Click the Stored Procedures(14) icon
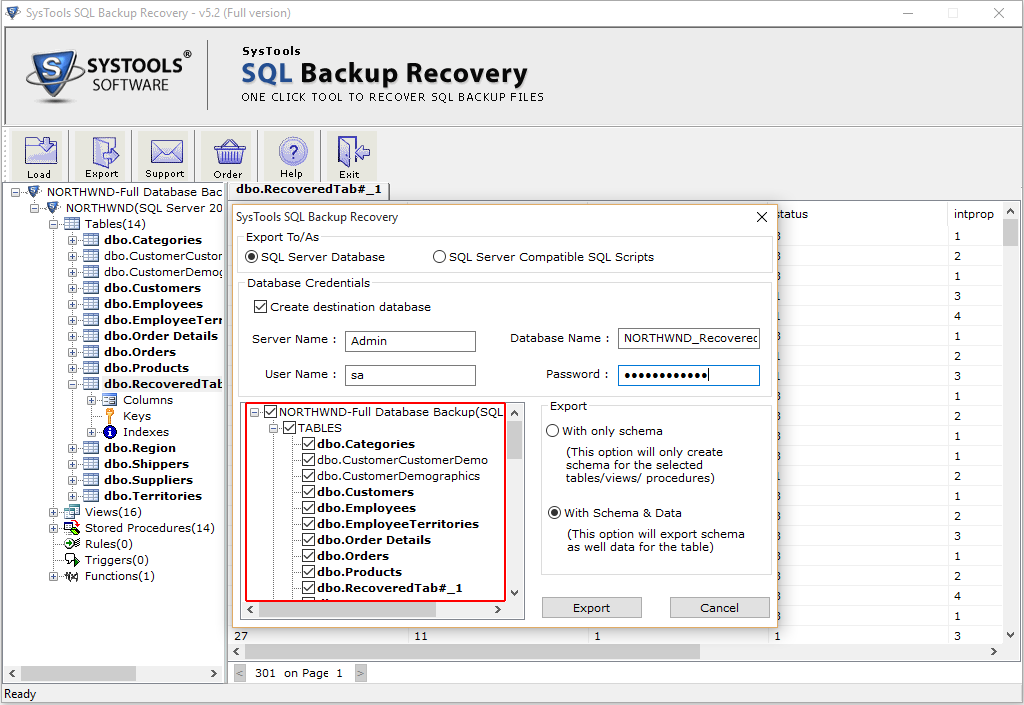 tap(72, 528)
